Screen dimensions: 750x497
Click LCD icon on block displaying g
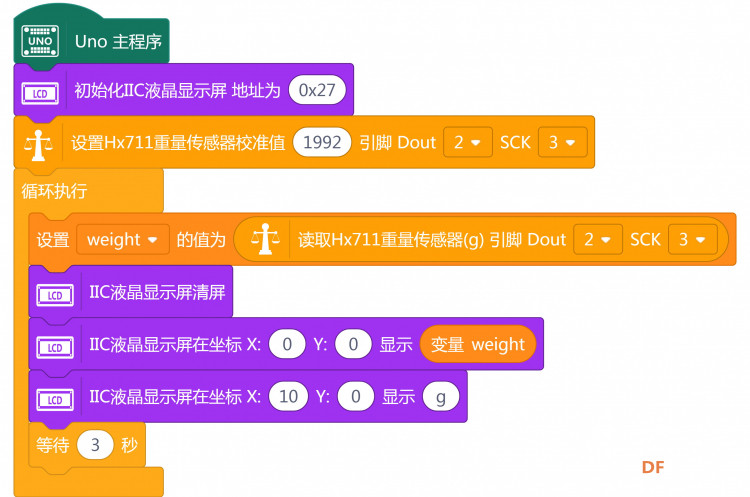click(55, 399)
